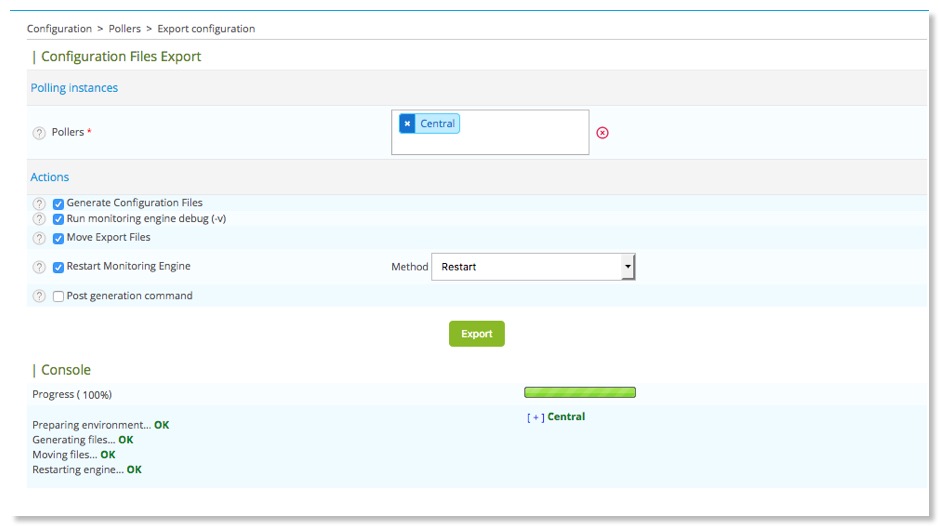Remove the Central poller tag with x

408,124
